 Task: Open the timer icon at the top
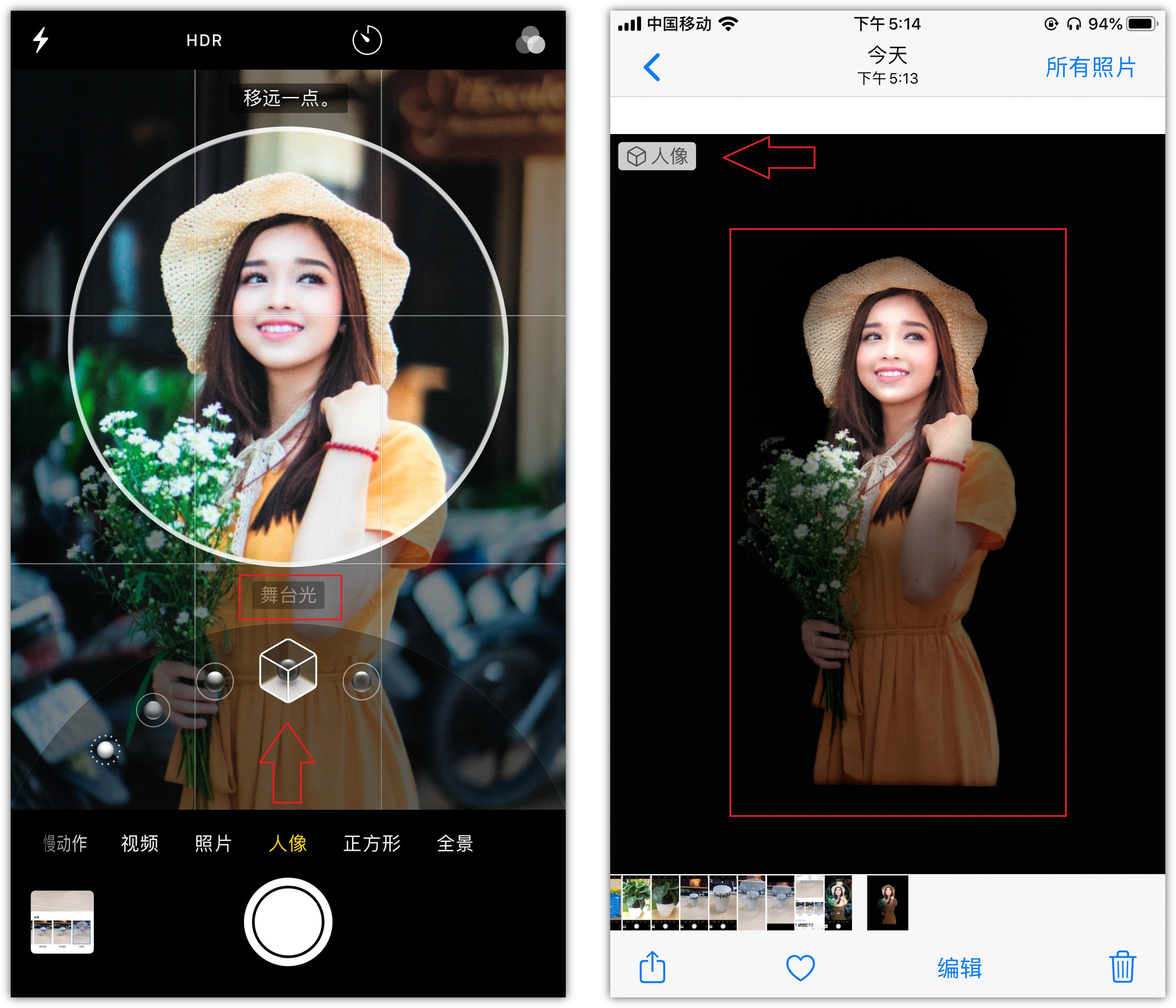pyautogui.click(x=366, y=40)
